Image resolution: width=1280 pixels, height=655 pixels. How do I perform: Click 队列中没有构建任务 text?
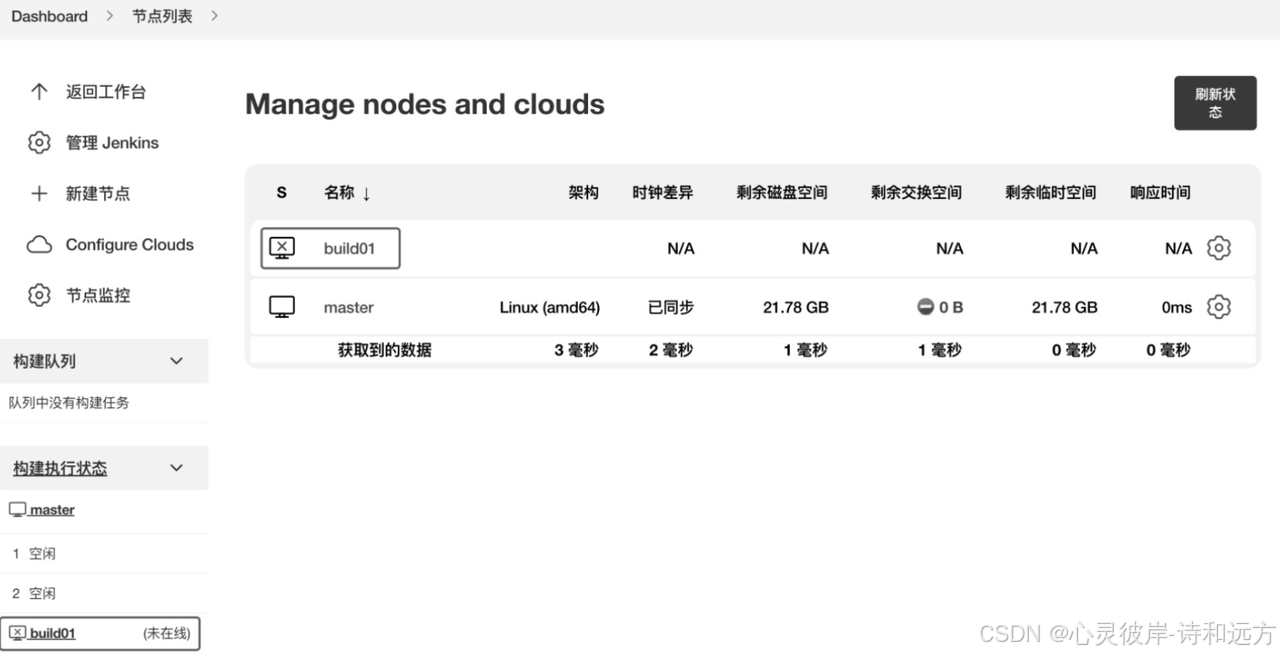click(69, 403)
